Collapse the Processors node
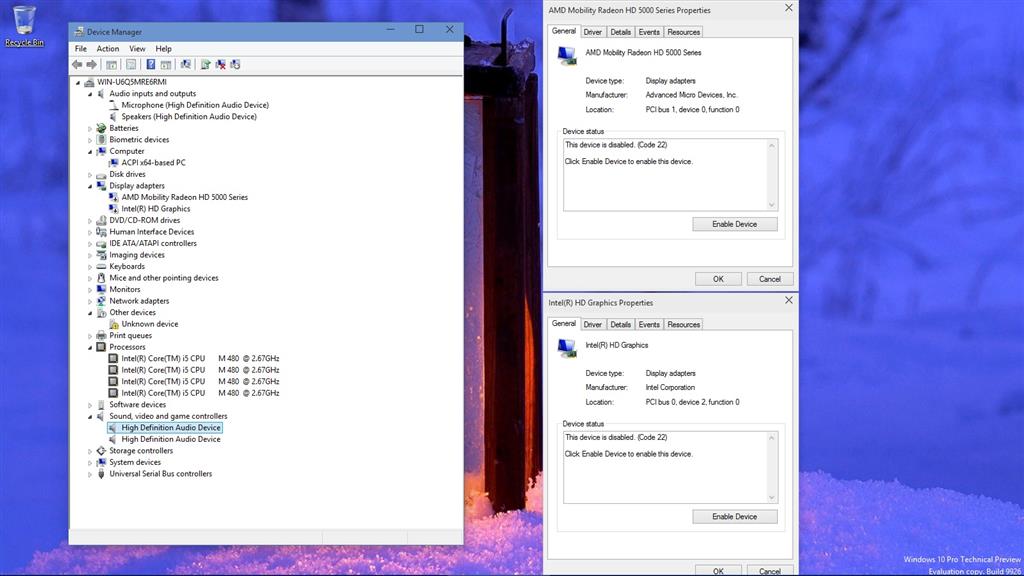The height and width of the screenshot is (576, 1024). [90, 347]
